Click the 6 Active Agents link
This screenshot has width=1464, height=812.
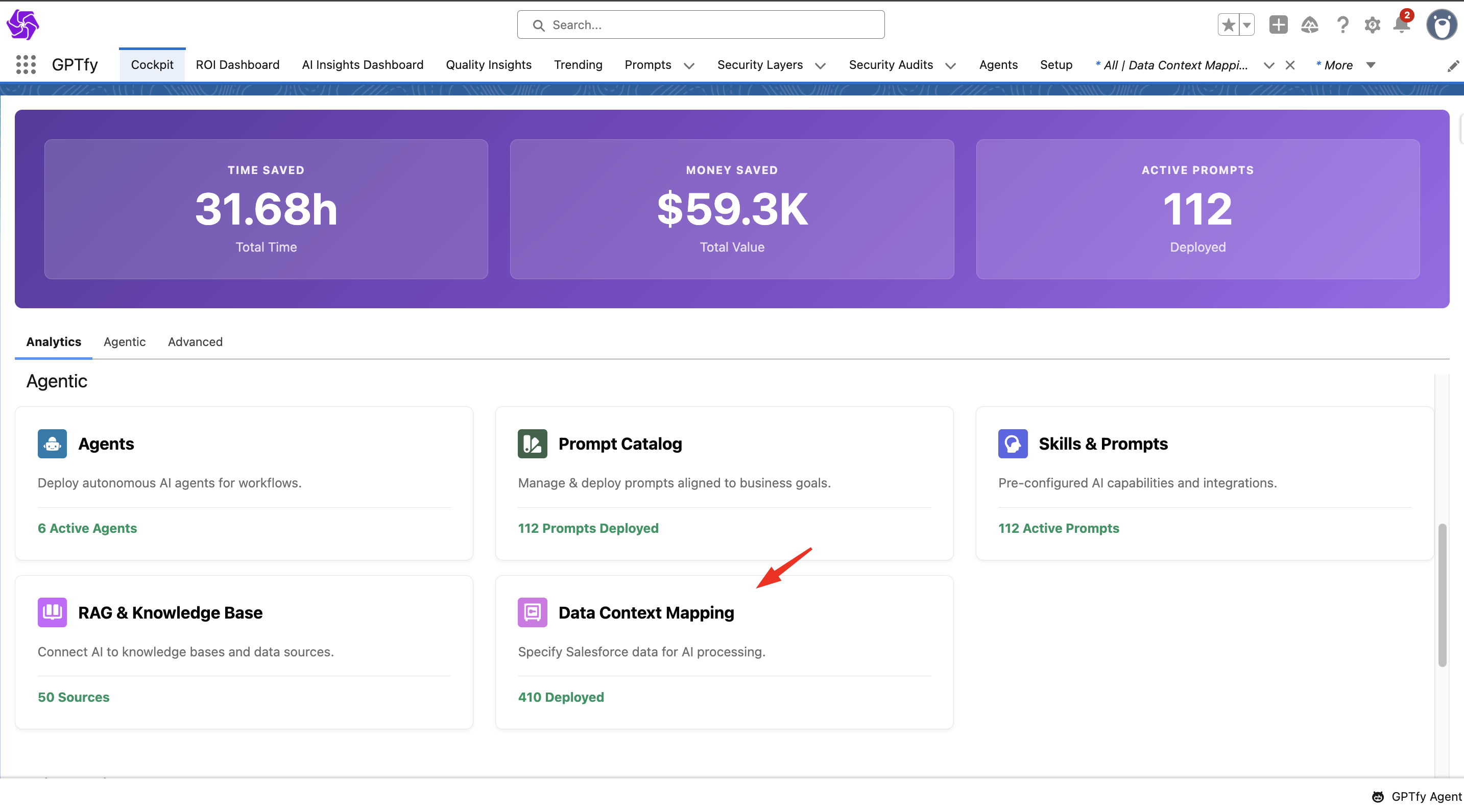click(x=87, y=528)
